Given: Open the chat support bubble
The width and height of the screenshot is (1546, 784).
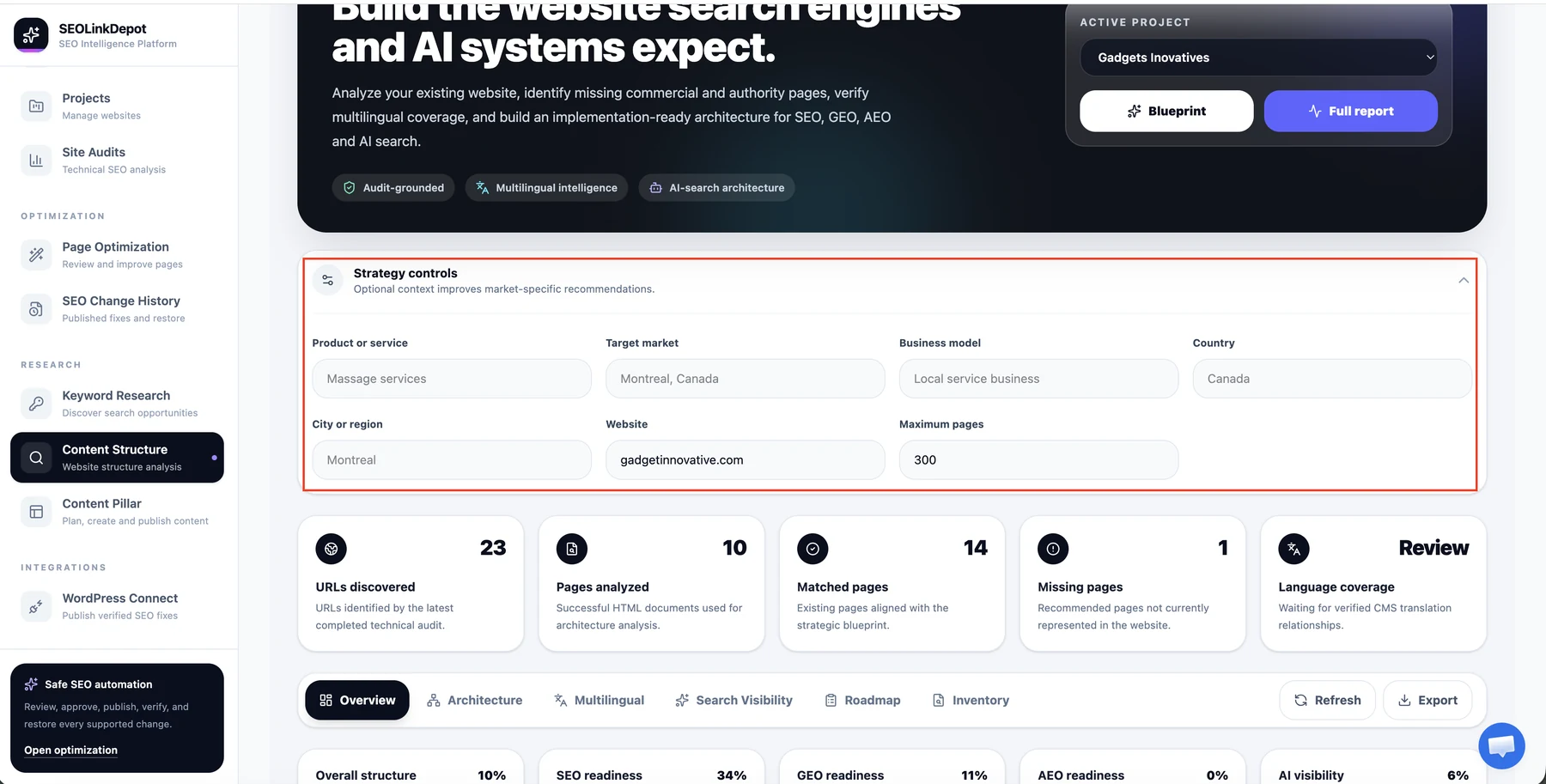Looking at the screenshot, I should point(1501,745).
